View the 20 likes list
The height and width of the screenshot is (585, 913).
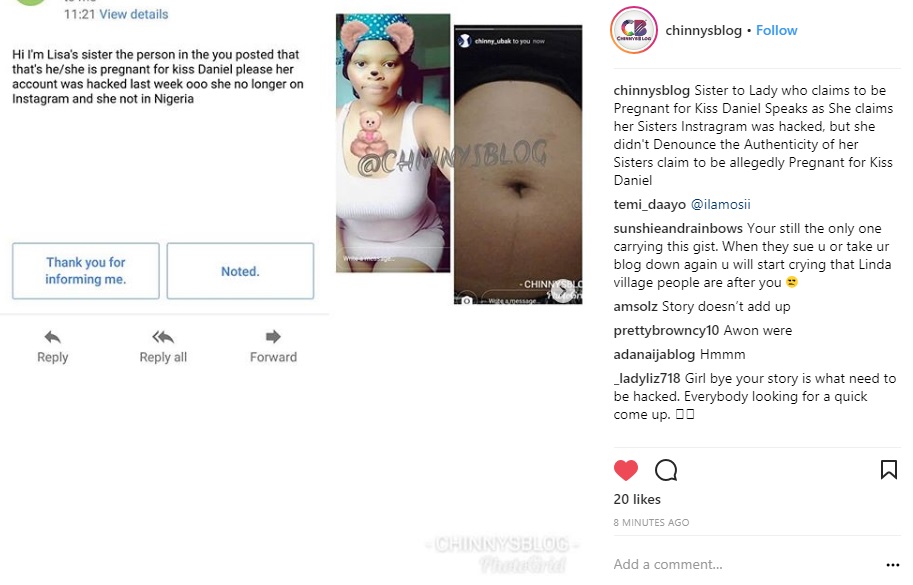(637, 499)
